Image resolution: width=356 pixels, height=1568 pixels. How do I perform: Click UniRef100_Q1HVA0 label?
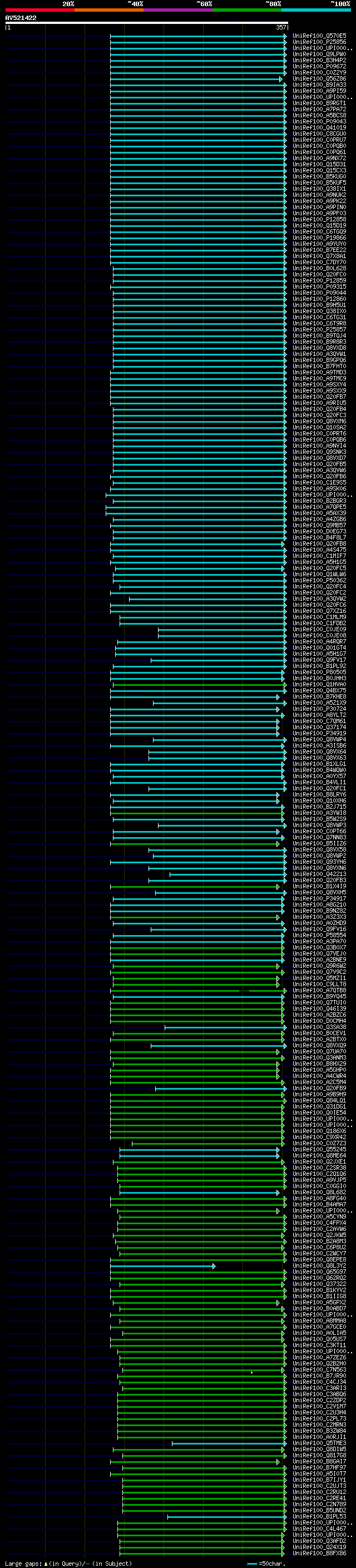pyautogui.click(x=319, y=684)
